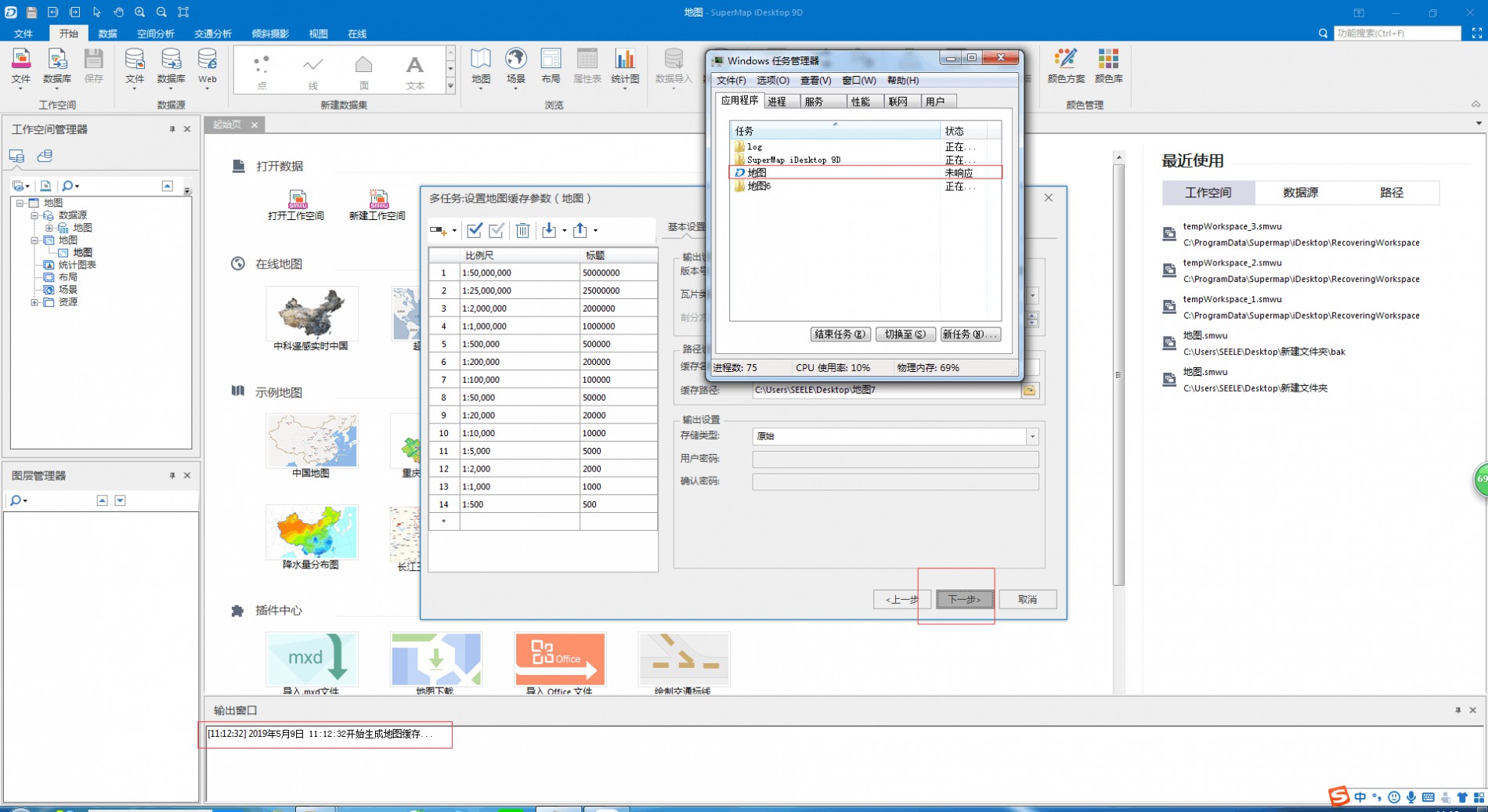Create a new 文本 dataset
The width and height of the screenshot is (1488, 812).
(x=414, y=71)
